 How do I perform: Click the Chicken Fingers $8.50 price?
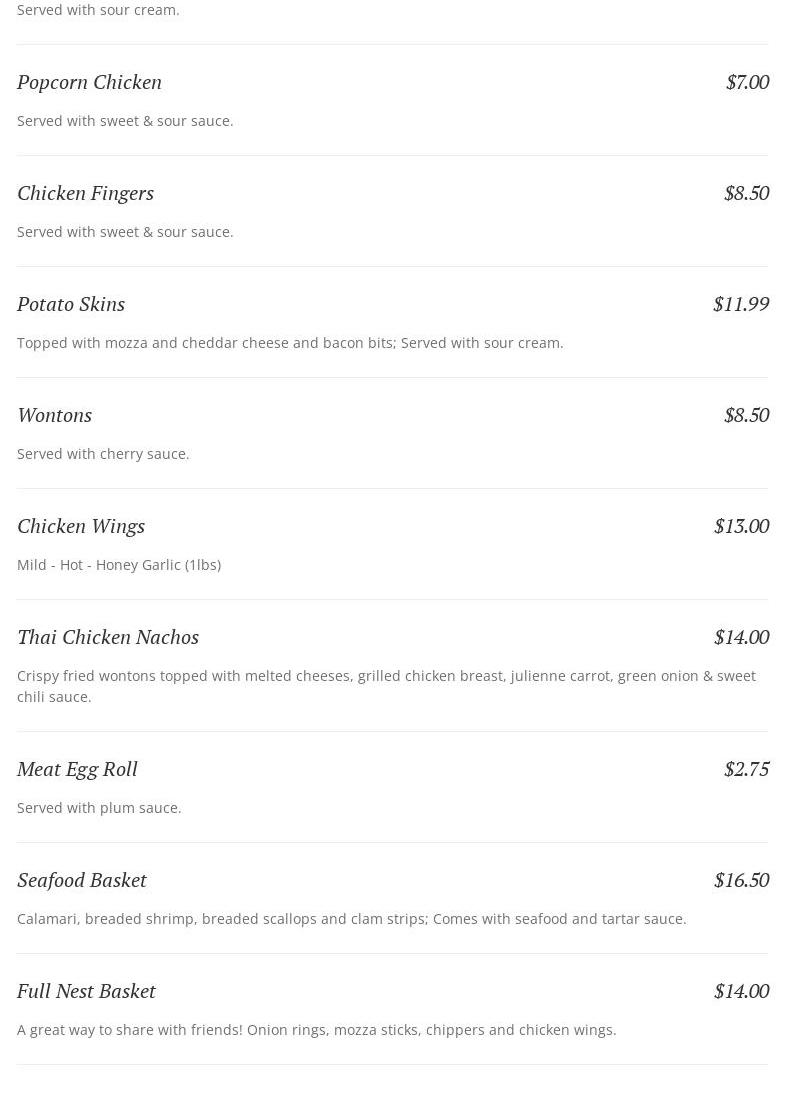tap(747, 193)
